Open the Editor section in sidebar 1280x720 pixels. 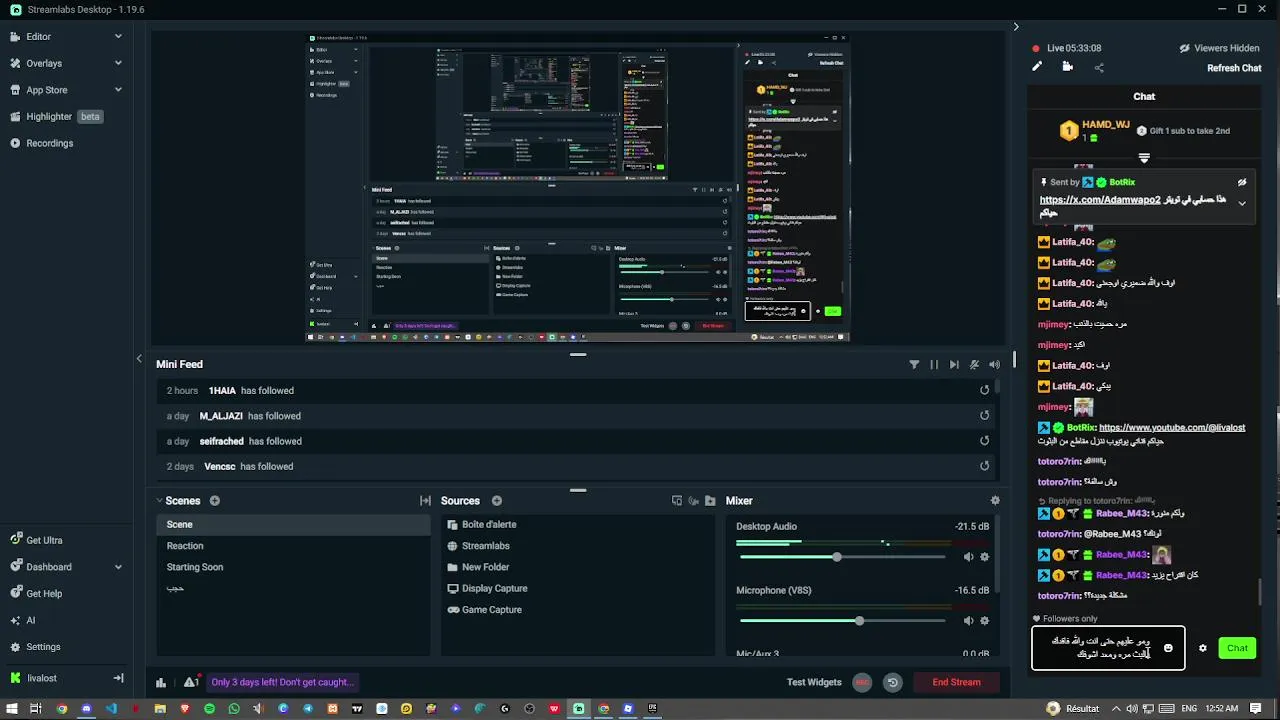pos(66,36)
